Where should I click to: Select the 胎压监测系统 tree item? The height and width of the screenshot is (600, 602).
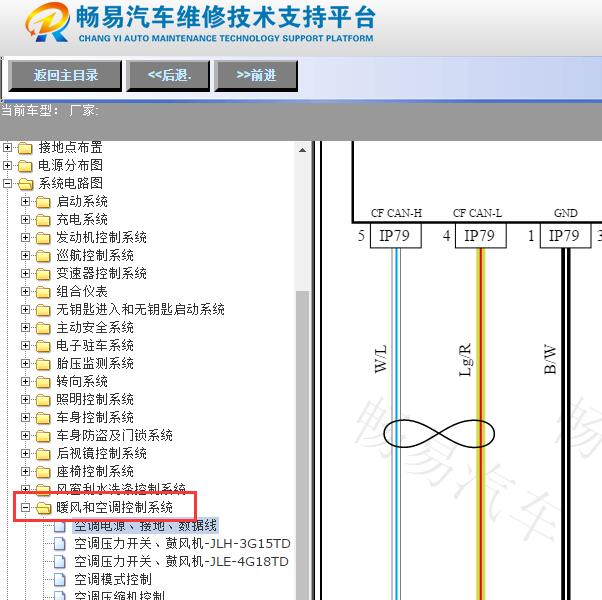click(x=95, y=363)
